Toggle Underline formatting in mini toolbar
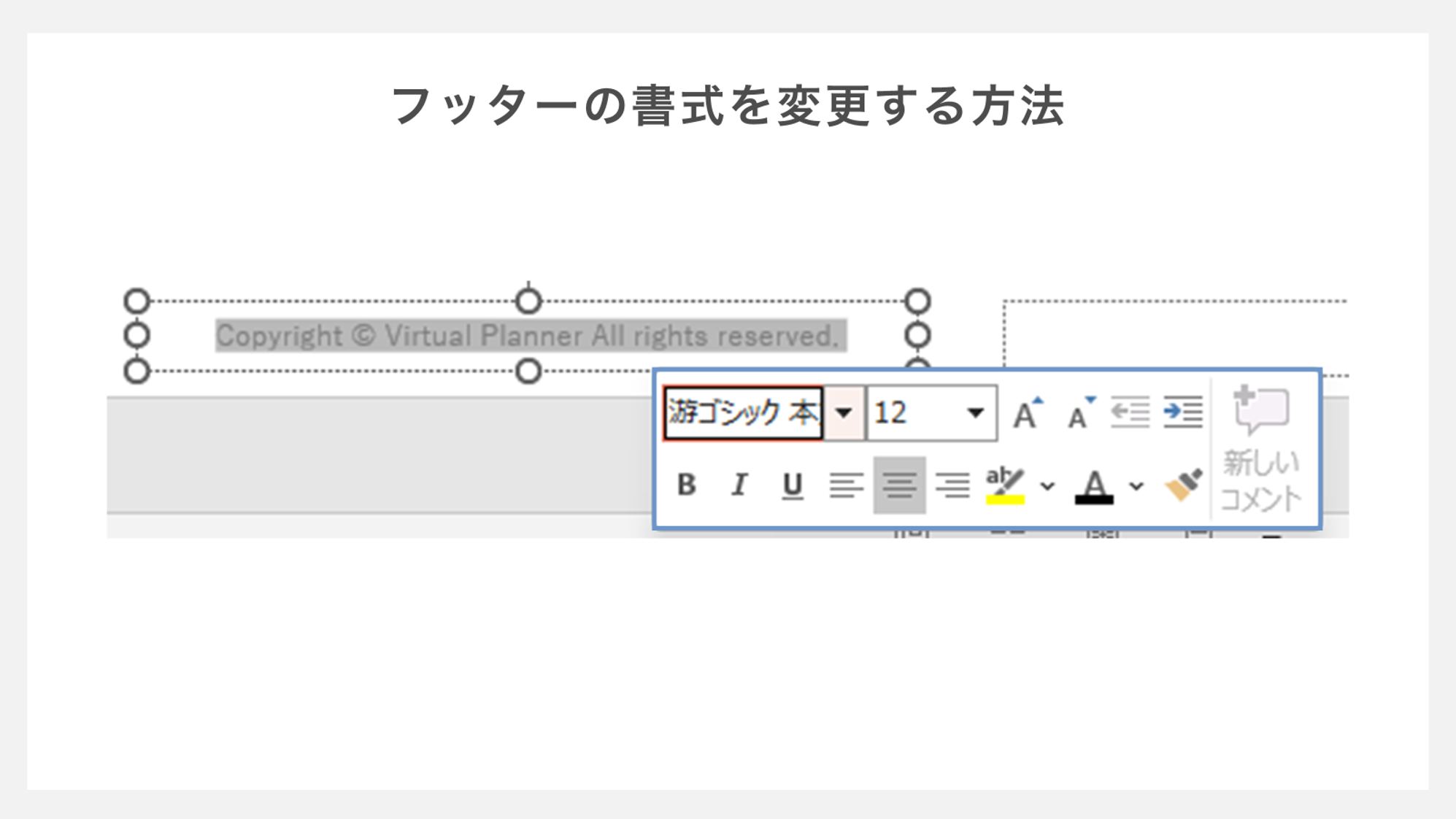Viewport: 1456px width, 819px height. click(793, 485)
